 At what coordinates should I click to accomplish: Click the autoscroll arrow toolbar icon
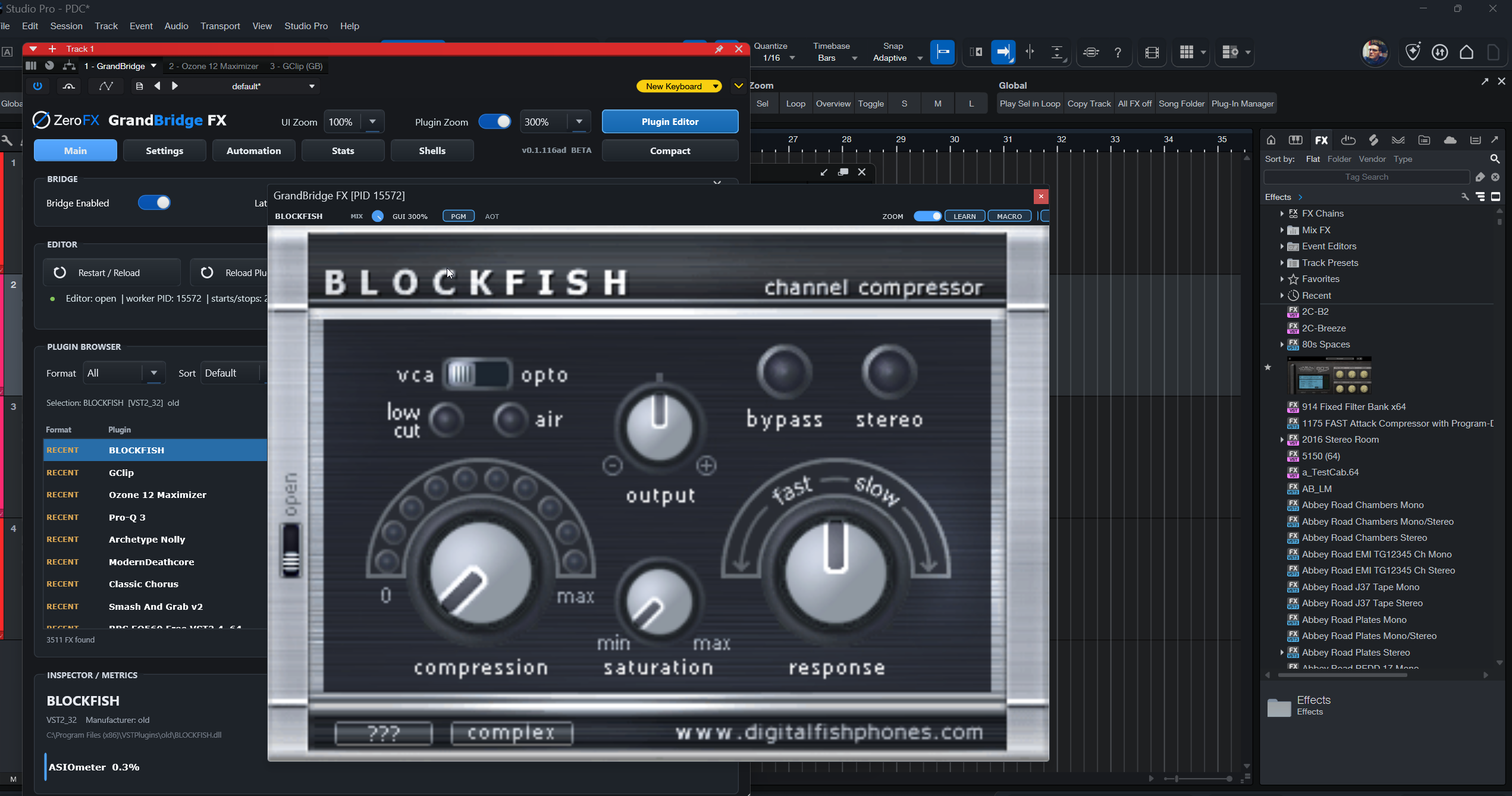click(1003, 52)
